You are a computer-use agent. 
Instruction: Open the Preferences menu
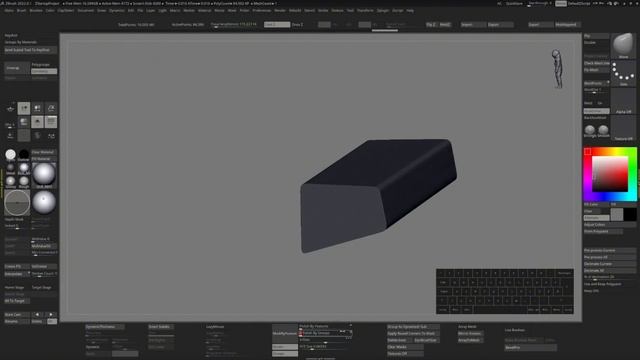click(x=262, y=11)
